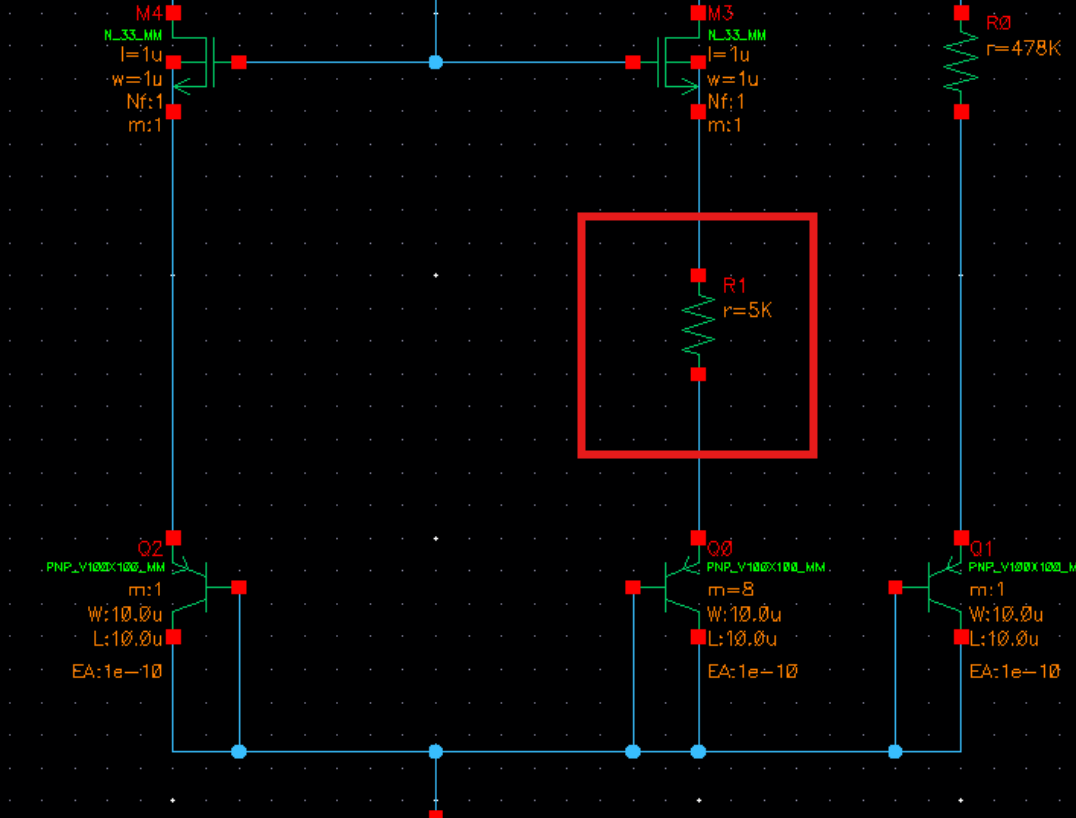
Task: Click the lower source pin of M3
Action: tap(698, 111)
